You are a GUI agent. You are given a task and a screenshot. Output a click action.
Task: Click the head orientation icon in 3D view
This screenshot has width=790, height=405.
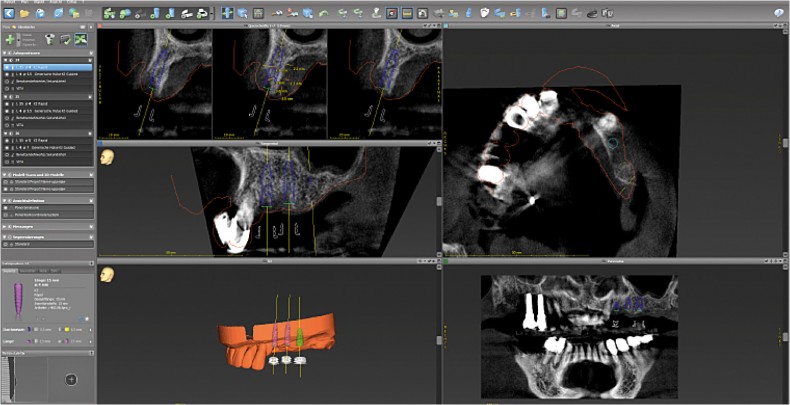pyautogui.click(x=106, y=275)
